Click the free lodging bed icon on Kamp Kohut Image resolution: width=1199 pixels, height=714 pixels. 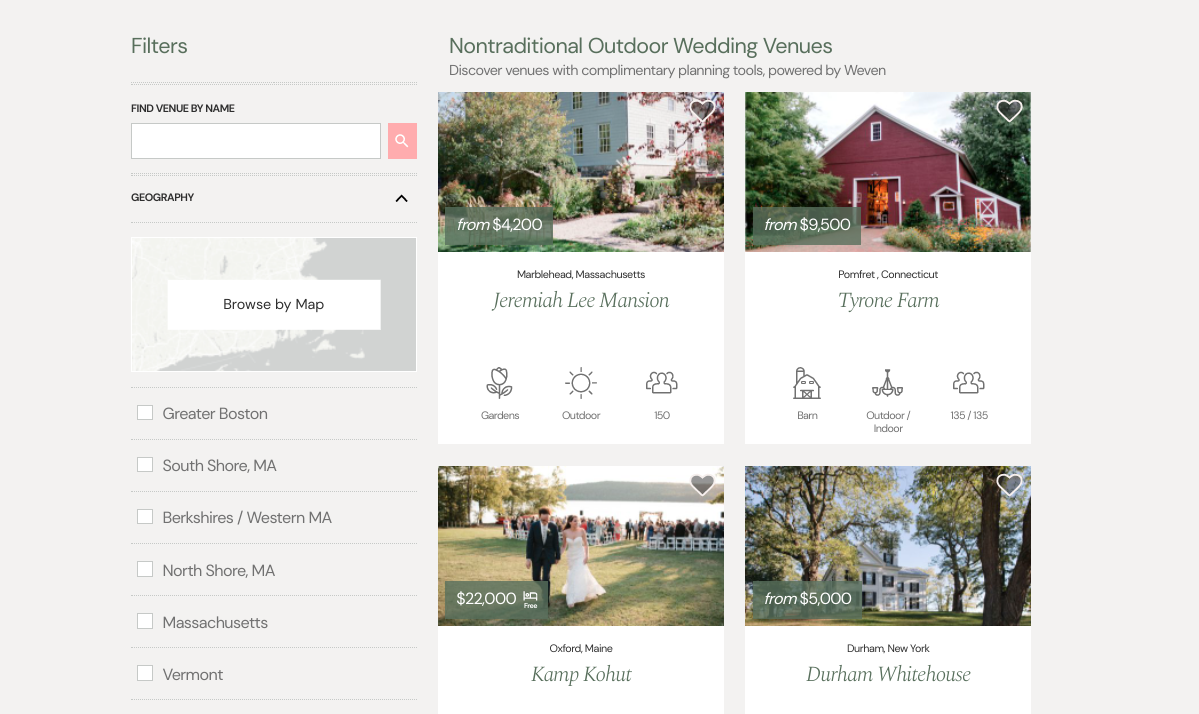[x=530, y=599]
